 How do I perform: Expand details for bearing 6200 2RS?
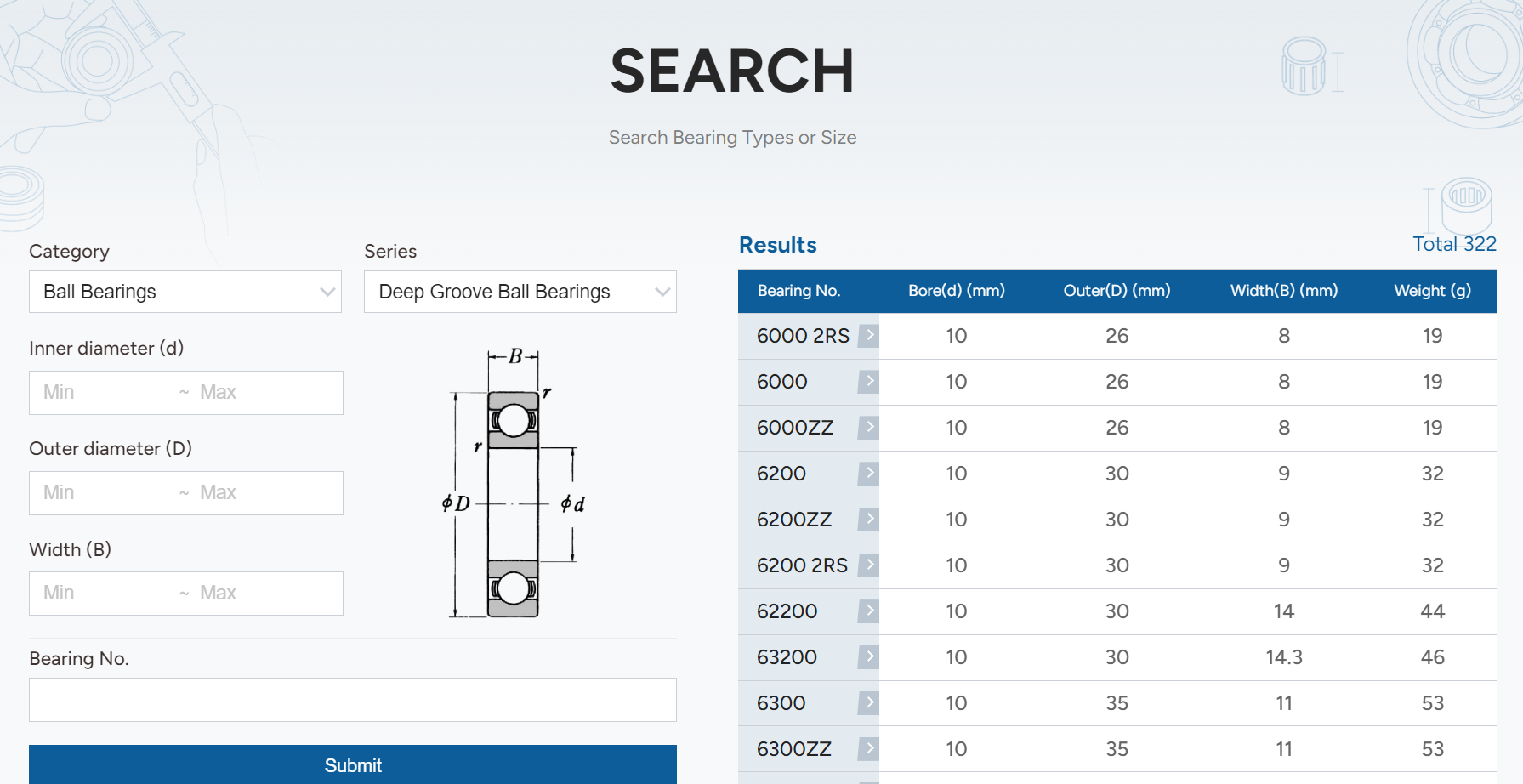coord(869,565)
